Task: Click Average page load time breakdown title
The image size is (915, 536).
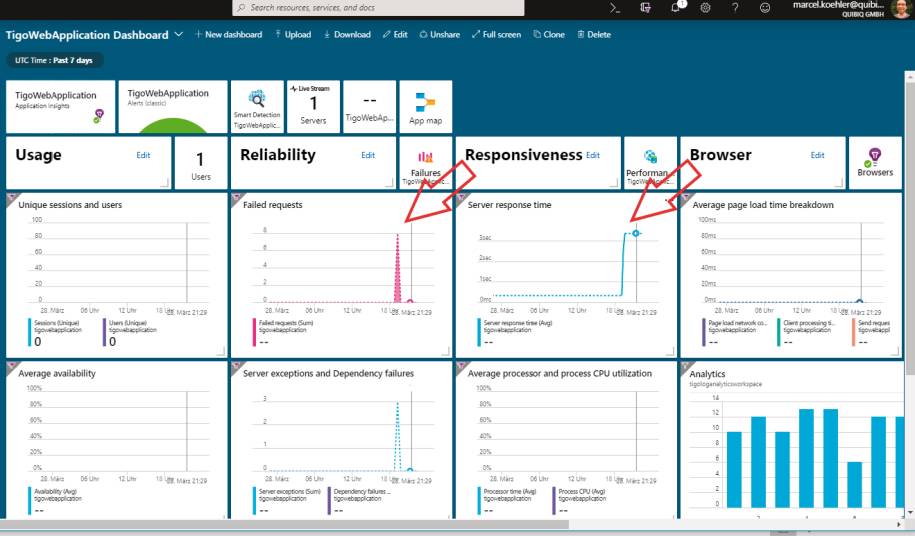Action: click(763, 205)
